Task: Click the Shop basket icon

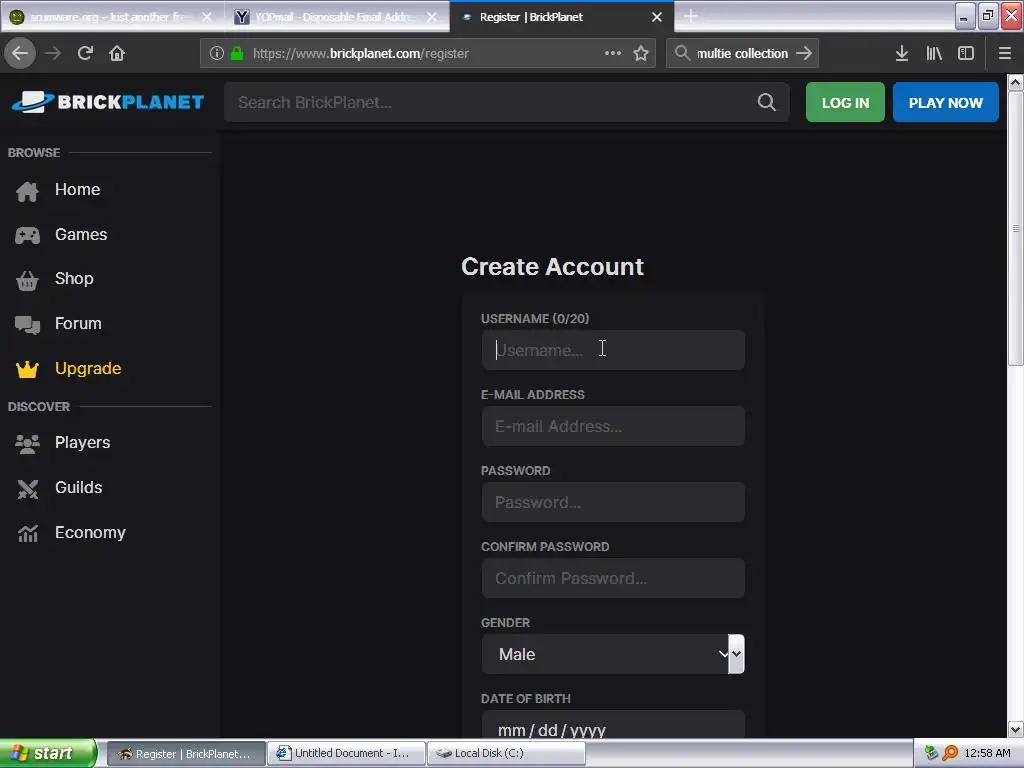Action: (x=27, y=280)
